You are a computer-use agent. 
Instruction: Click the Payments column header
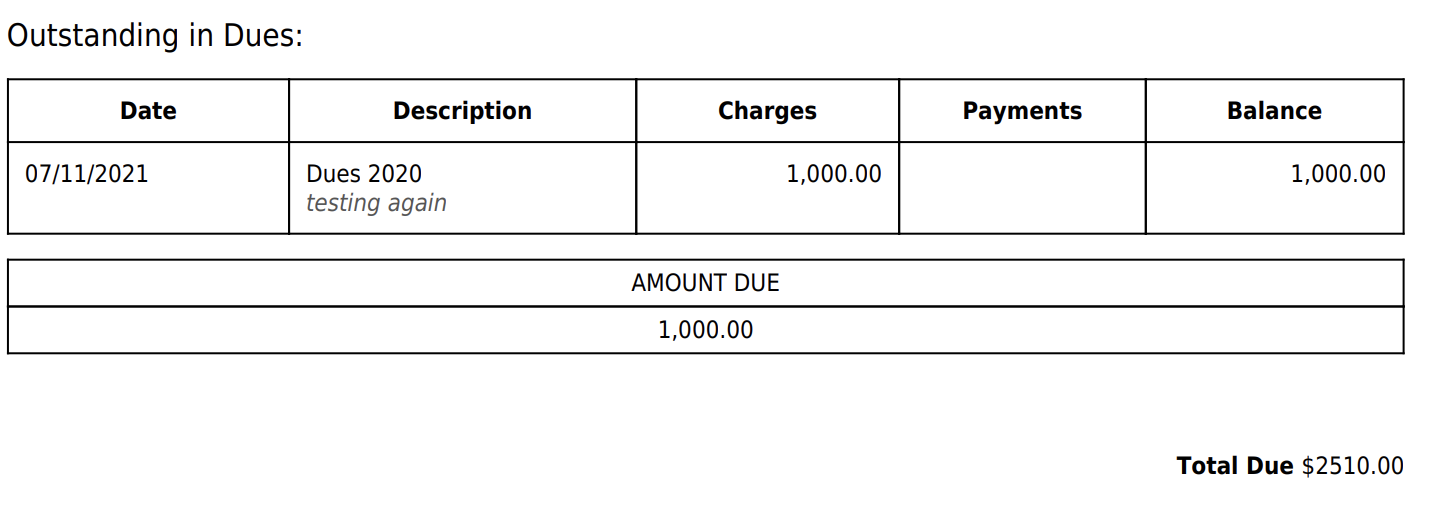[x=1022, y=111]
